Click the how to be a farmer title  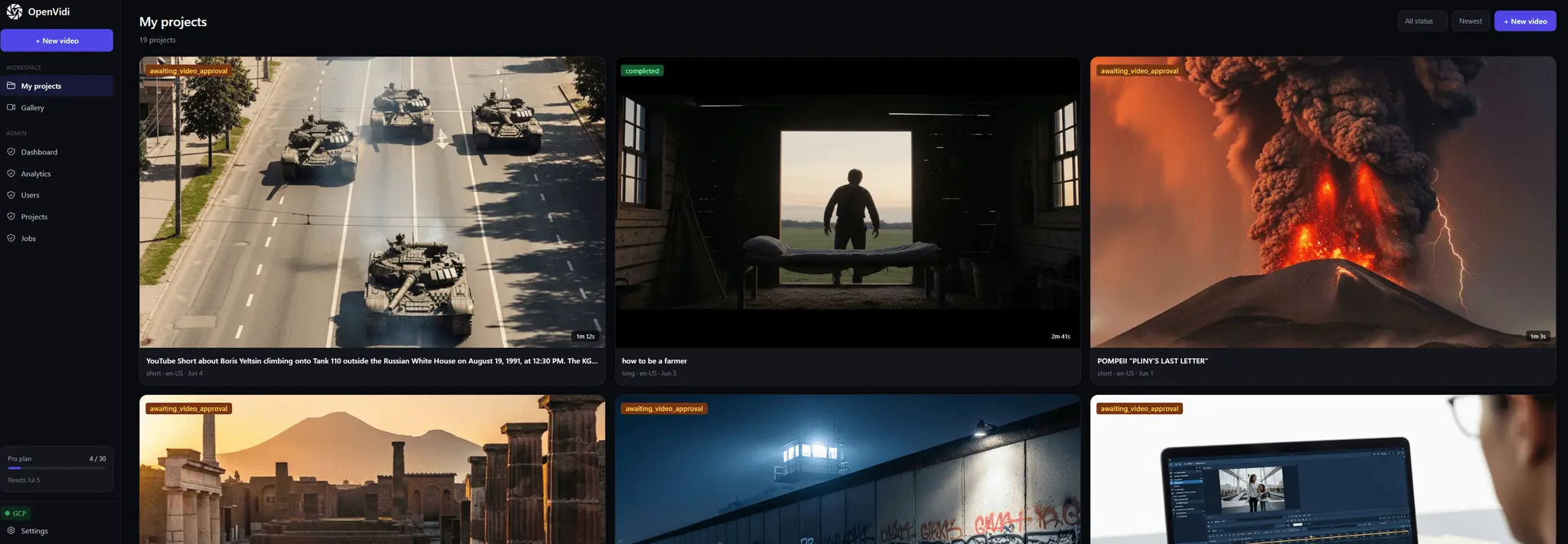[x=655, y=361]
